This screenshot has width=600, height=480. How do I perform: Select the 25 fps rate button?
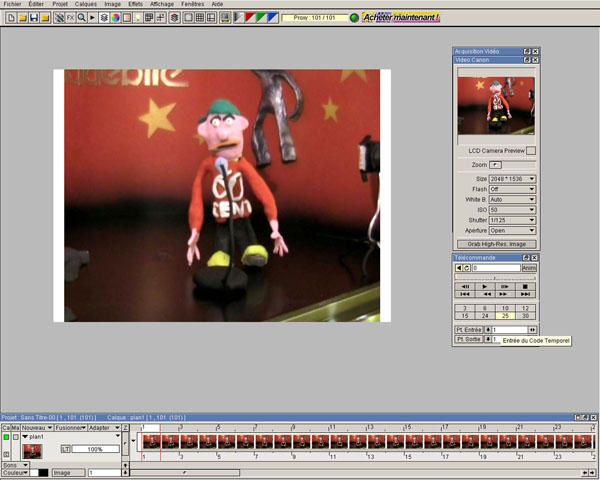tap(505, 316)
